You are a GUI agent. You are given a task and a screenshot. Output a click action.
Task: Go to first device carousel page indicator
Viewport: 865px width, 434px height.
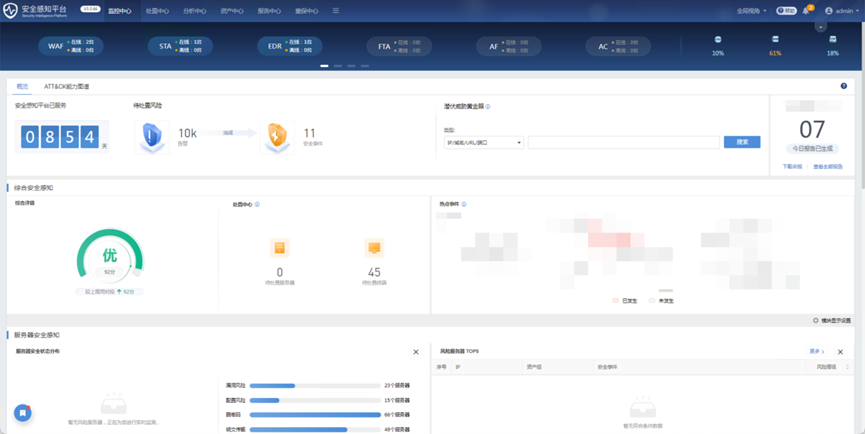[x=324, y=66]
